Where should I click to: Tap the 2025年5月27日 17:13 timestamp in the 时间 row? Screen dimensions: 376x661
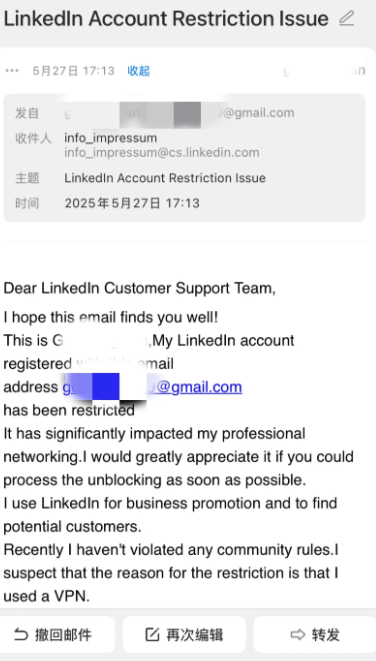tap(132, 204)
